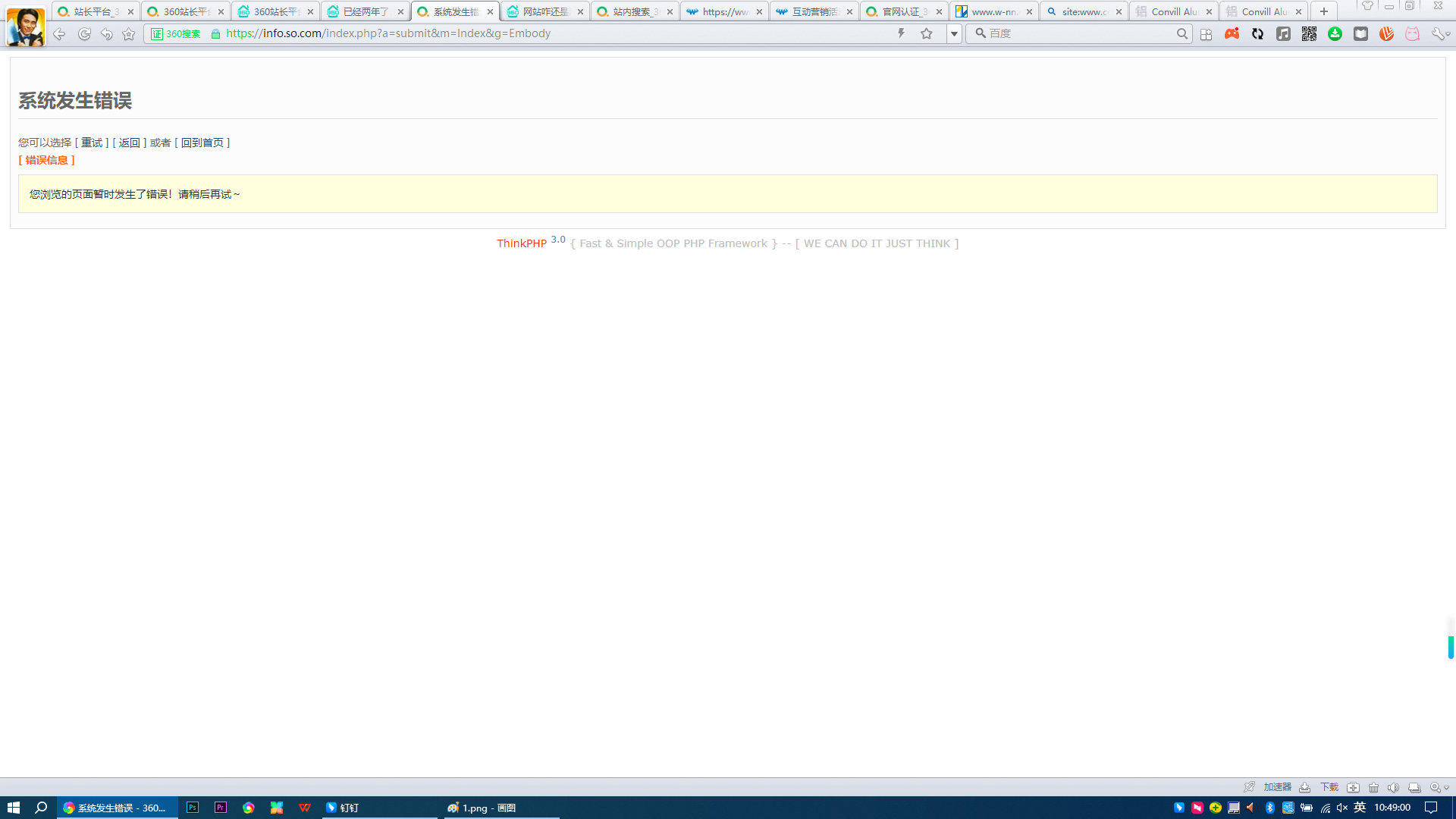Viewport: 1456px width, 819px height.
Task: Open the game controller extension icon
Action: coord(1232,34)
